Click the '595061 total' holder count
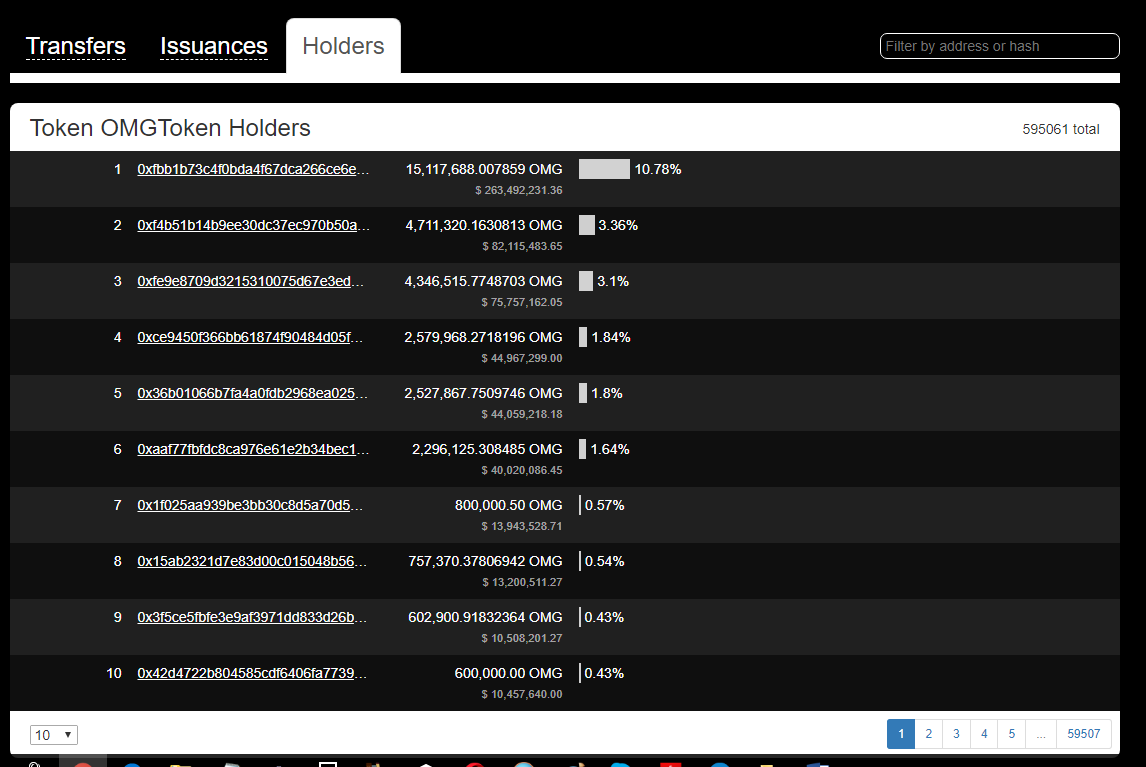The image size is (1146, 767). 1060,129
